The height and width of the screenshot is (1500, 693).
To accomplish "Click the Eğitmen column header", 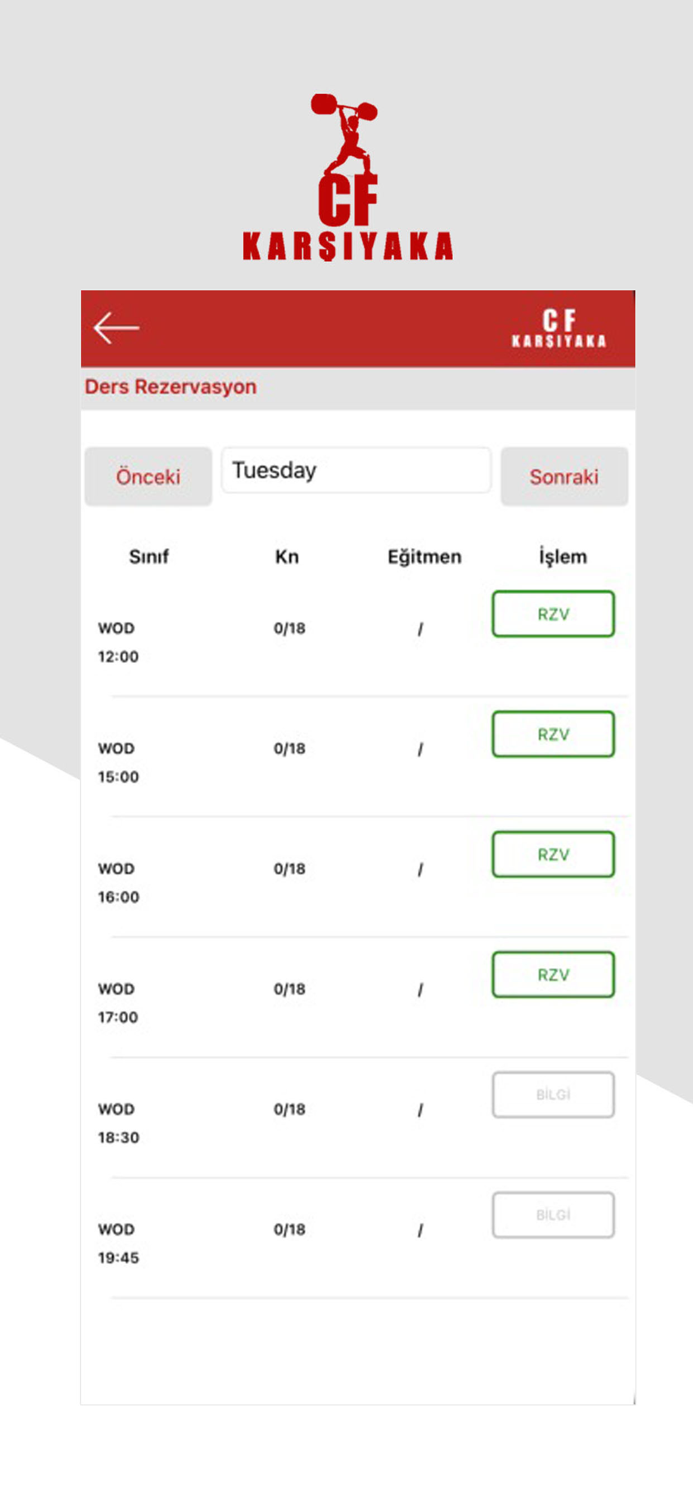I will [x=425, y=557].
